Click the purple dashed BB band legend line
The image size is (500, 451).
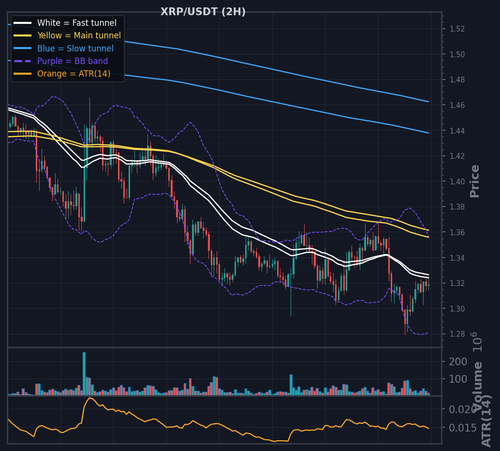[22, 61]
